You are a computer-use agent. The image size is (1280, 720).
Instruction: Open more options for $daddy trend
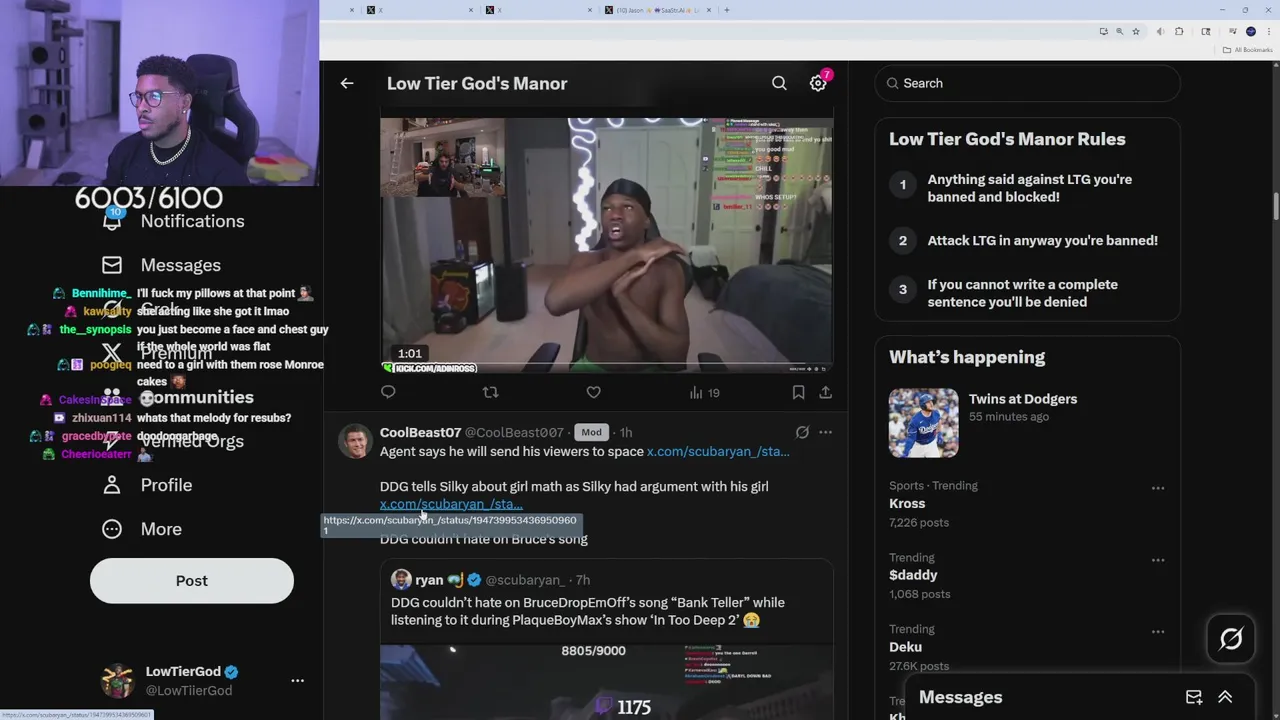pos(1158,560)
